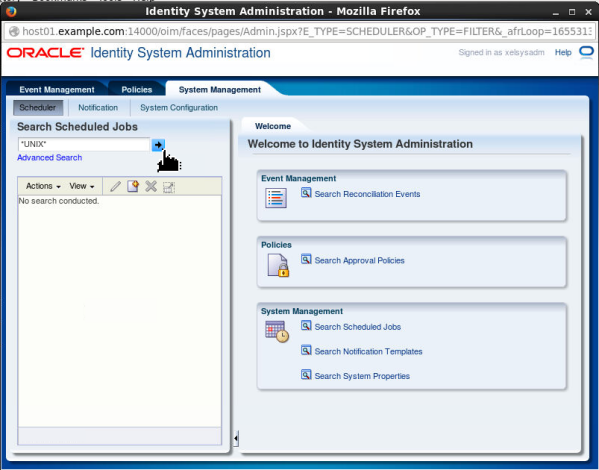
Task: Open Search Notification Templates link
Action: (368, 352)
